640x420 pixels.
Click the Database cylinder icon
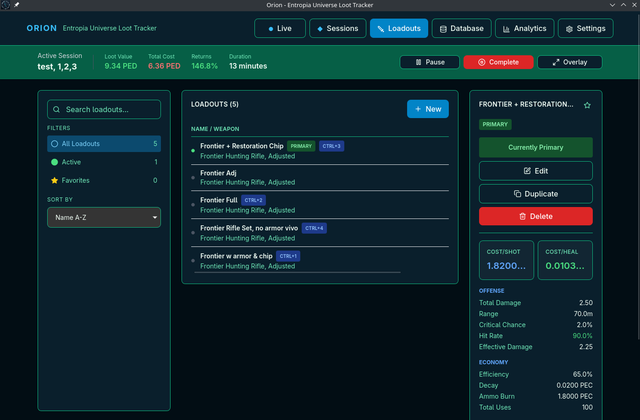(x=443, y=29)
